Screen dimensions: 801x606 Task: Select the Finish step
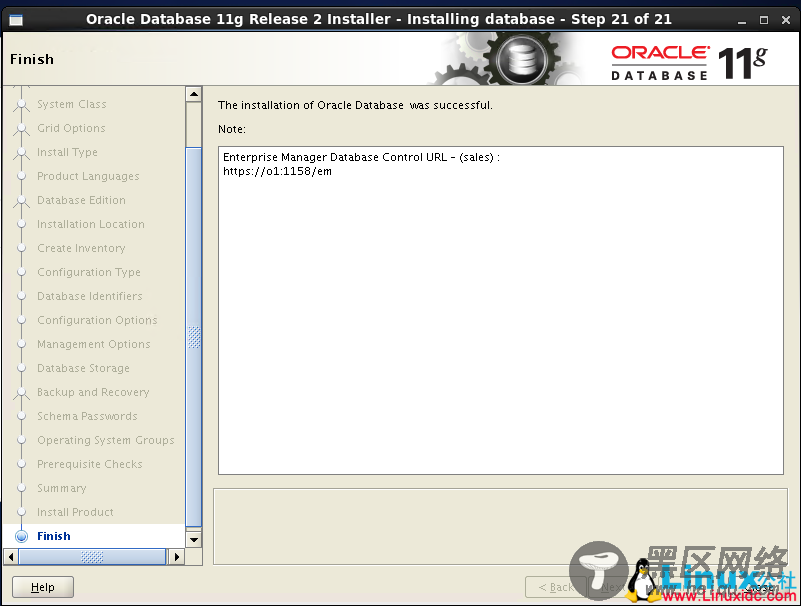pos(54,537)
